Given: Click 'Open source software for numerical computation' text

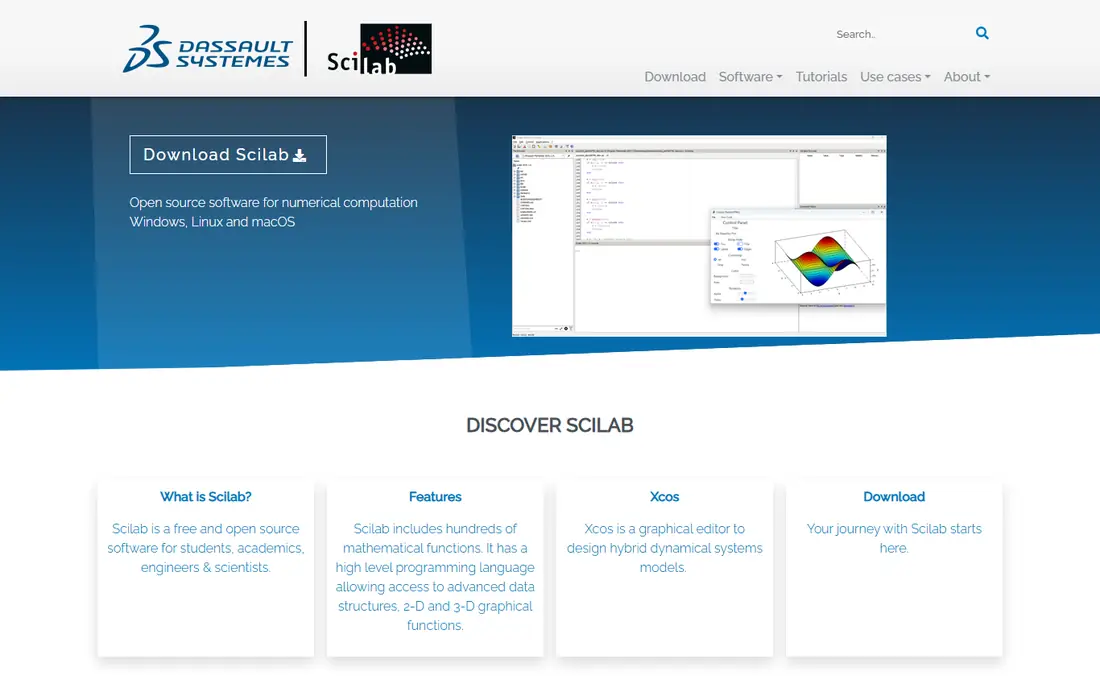Looking at the screenshot, I should (x=274, y=203).
